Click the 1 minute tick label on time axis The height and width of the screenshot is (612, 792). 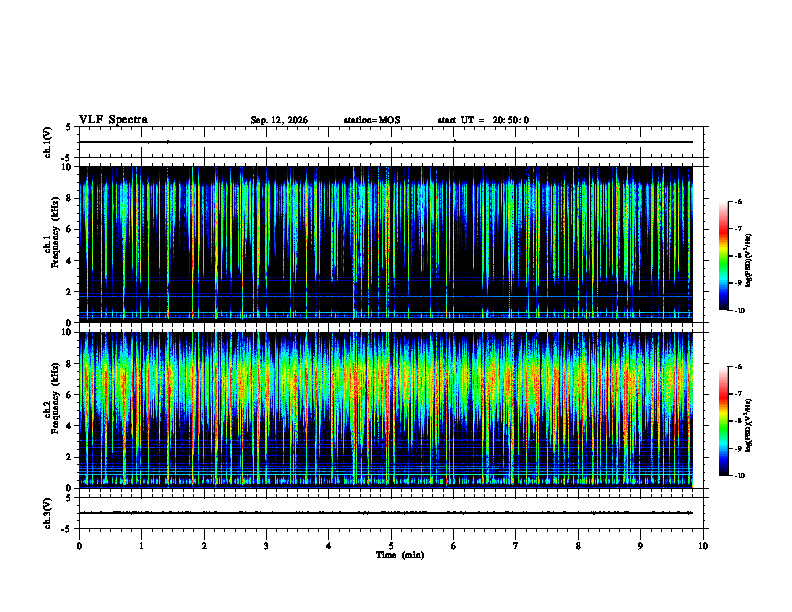pyautogui.click(x=141, y=546)
